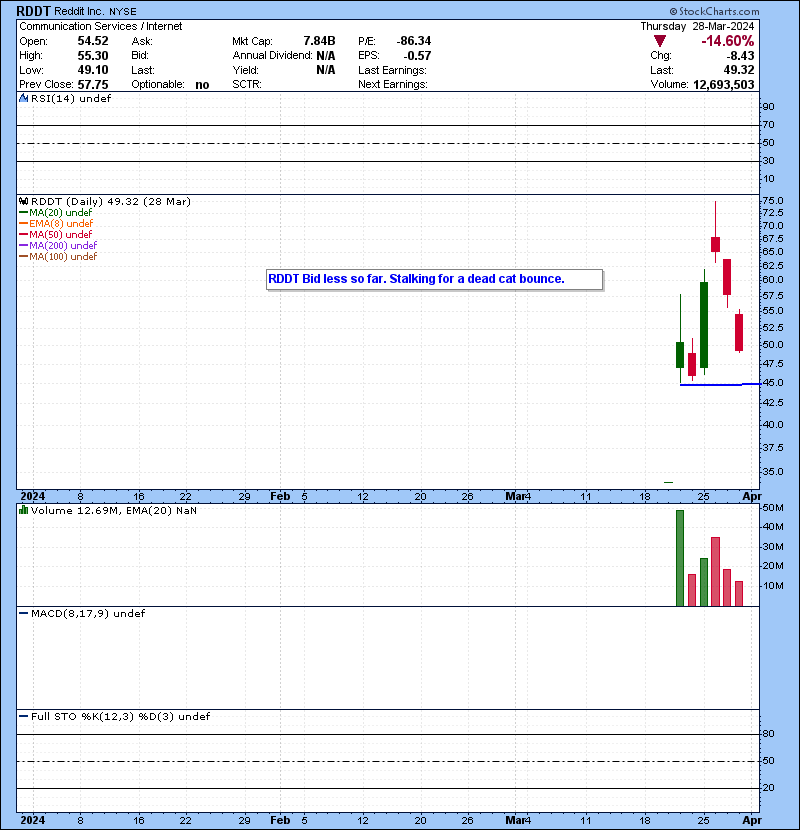
Task: Click the red down-triangle change indicator
Action: click(660, 41)
